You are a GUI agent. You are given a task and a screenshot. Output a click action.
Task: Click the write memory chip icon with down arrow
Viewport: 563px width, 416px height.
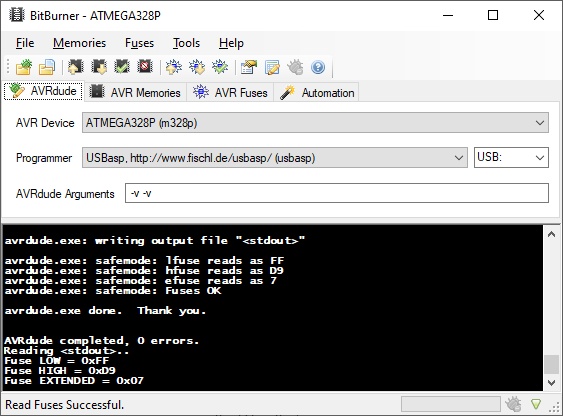(99, 67)
